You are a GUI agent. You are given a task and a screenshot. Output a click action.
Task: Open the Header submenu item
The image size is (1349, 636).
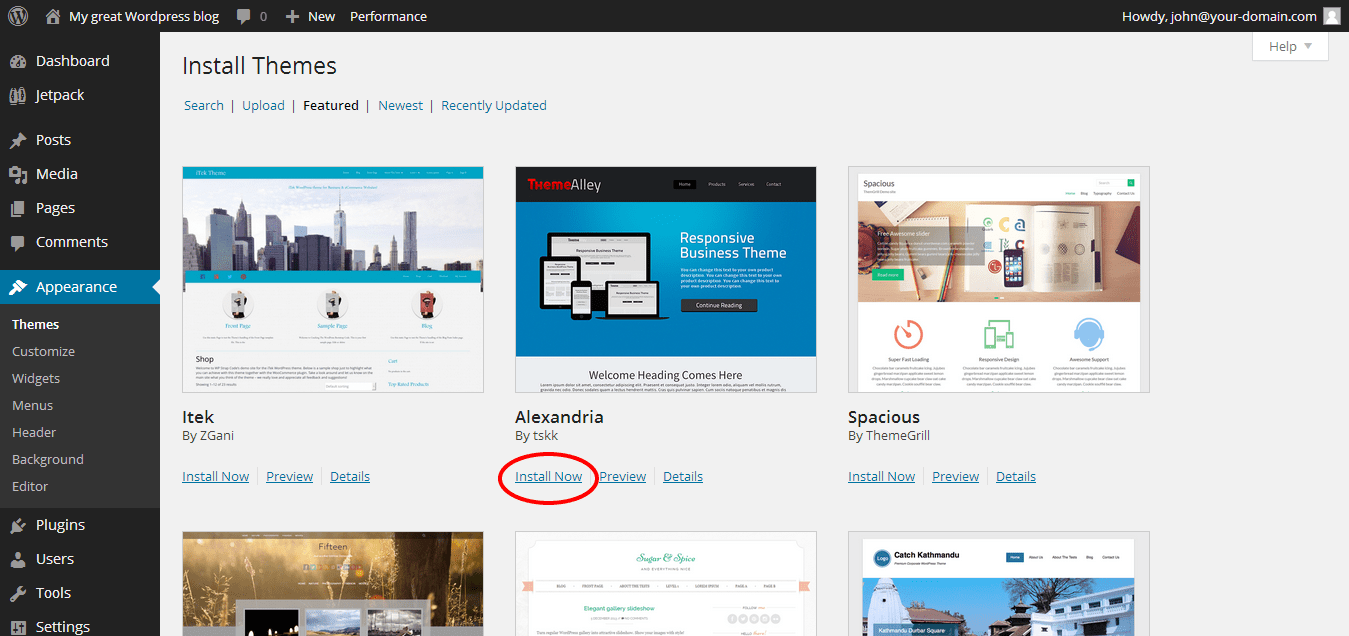pos(34,432)
